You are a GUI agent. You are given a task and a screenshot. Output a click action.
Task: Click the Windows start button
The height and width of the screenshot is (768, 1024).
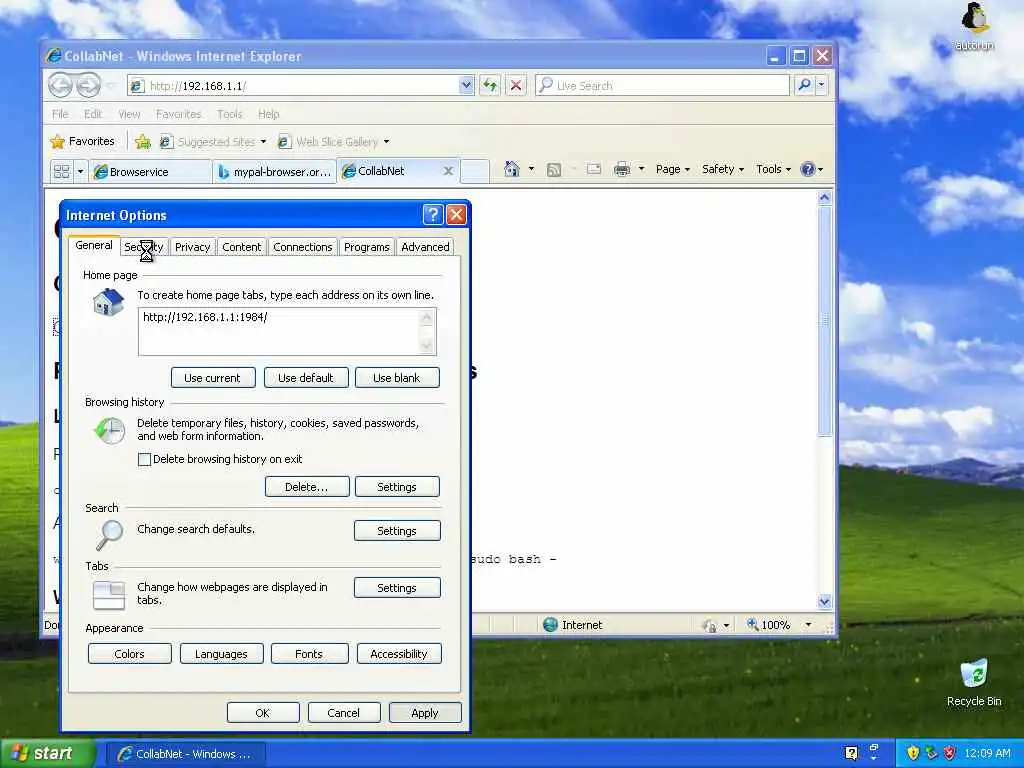click(x=48, y=753)
